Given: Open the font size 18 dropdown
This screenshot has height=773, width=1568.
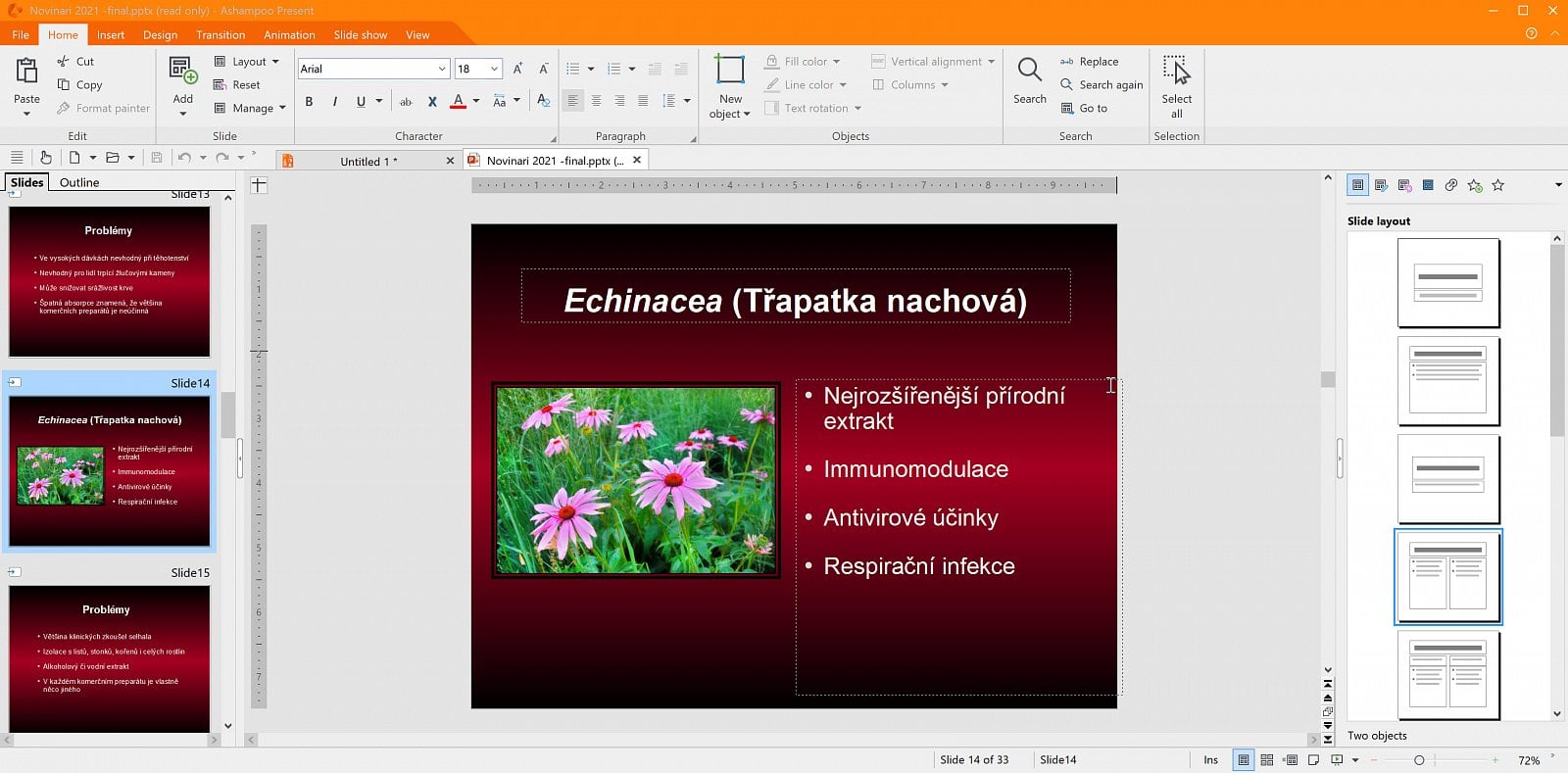Looking at the screenshot, I should click(495, 69).
